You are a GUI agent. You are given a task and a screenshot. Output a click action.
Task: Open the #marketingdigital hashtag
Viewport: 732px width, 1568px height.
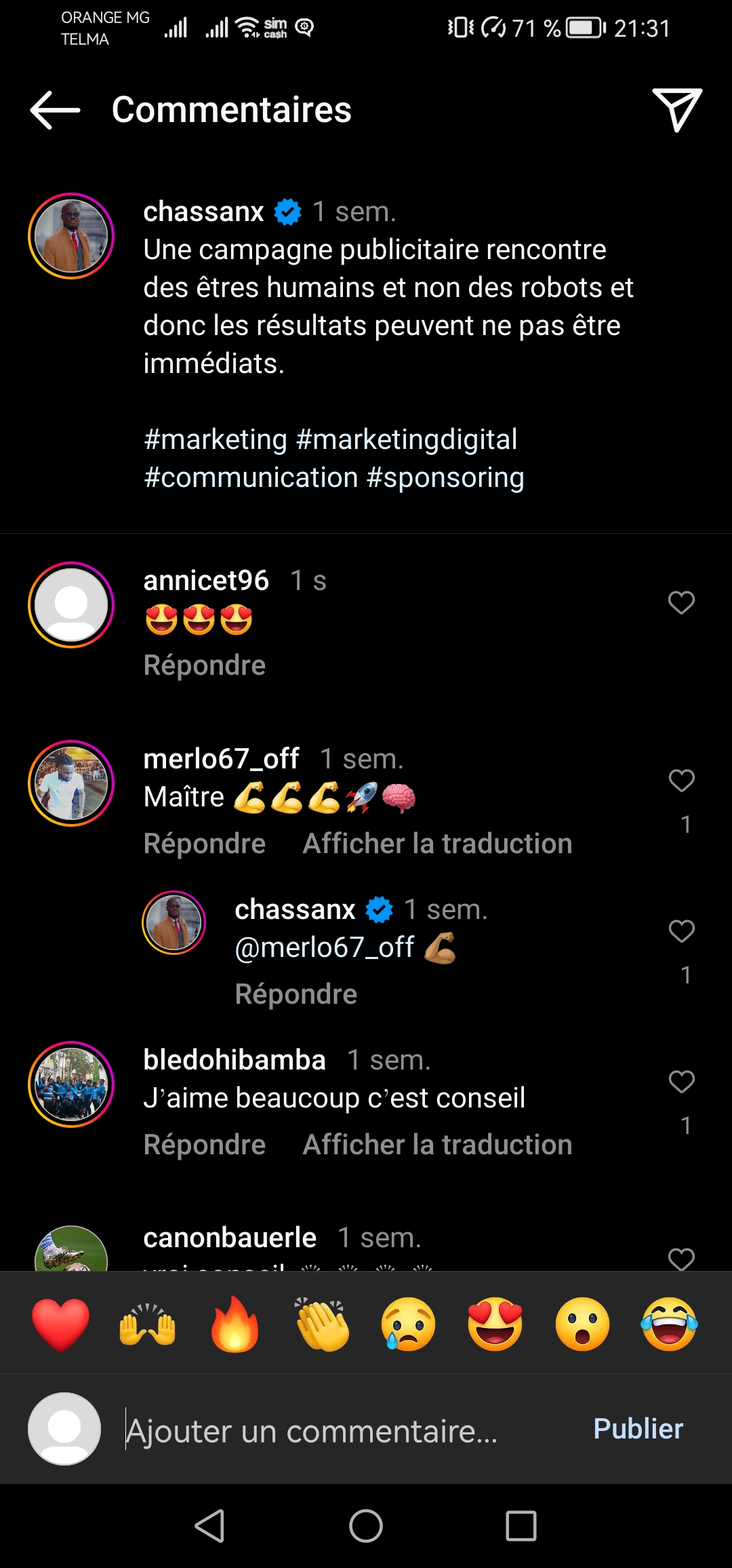point(407,439)
